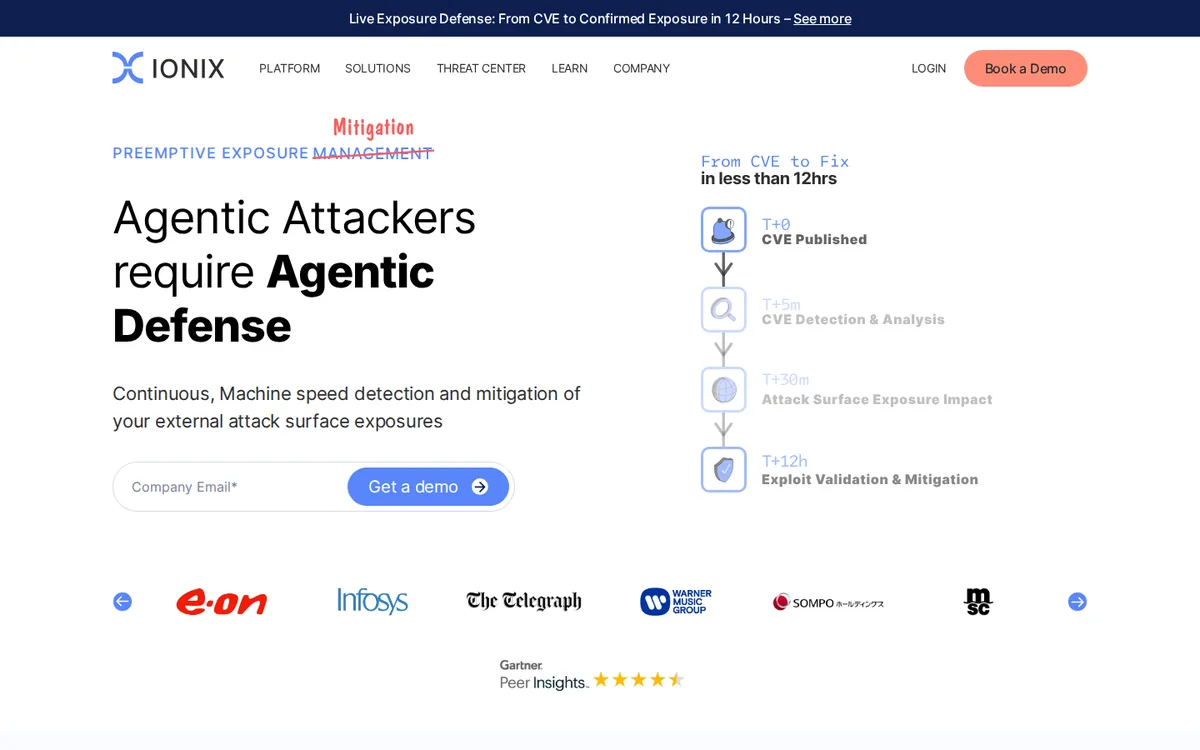The width and height of the screenshot is (1200, 750).
Task: Click the CVE Detection & Analysis label
Action: pyautogui.click(x=853, y=320)
